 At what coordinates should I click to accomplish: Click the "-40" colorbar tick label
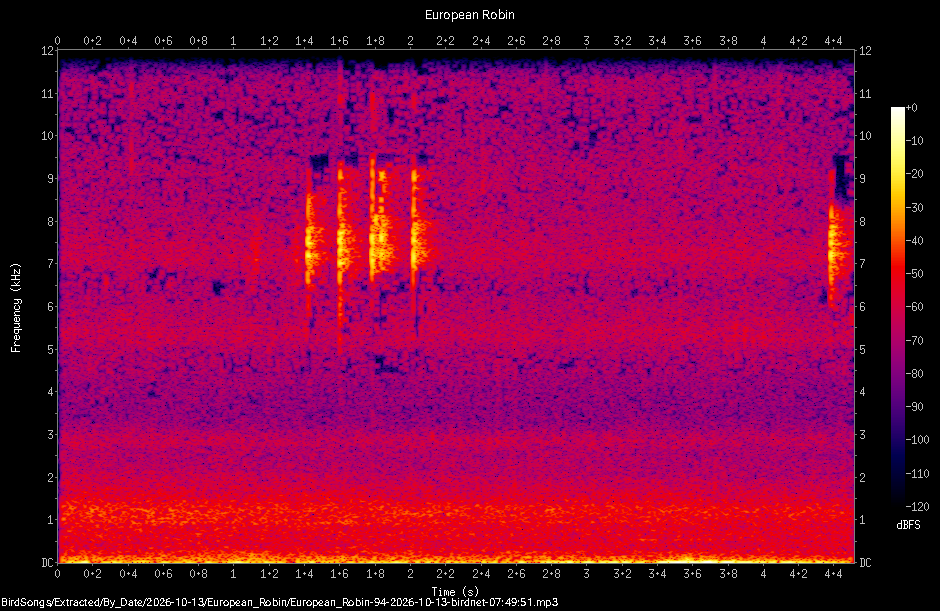[914, 240]
